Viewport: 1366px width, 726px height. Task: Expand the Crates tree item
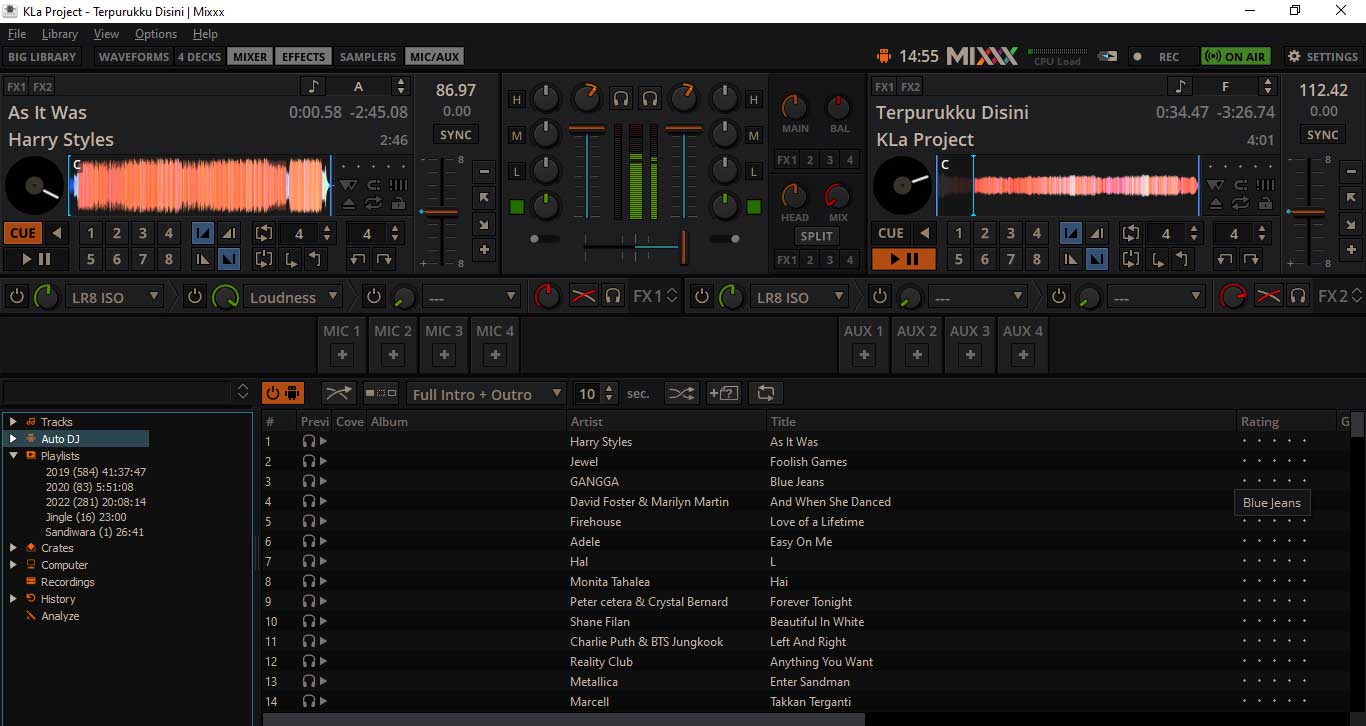(x=13, y=548)
